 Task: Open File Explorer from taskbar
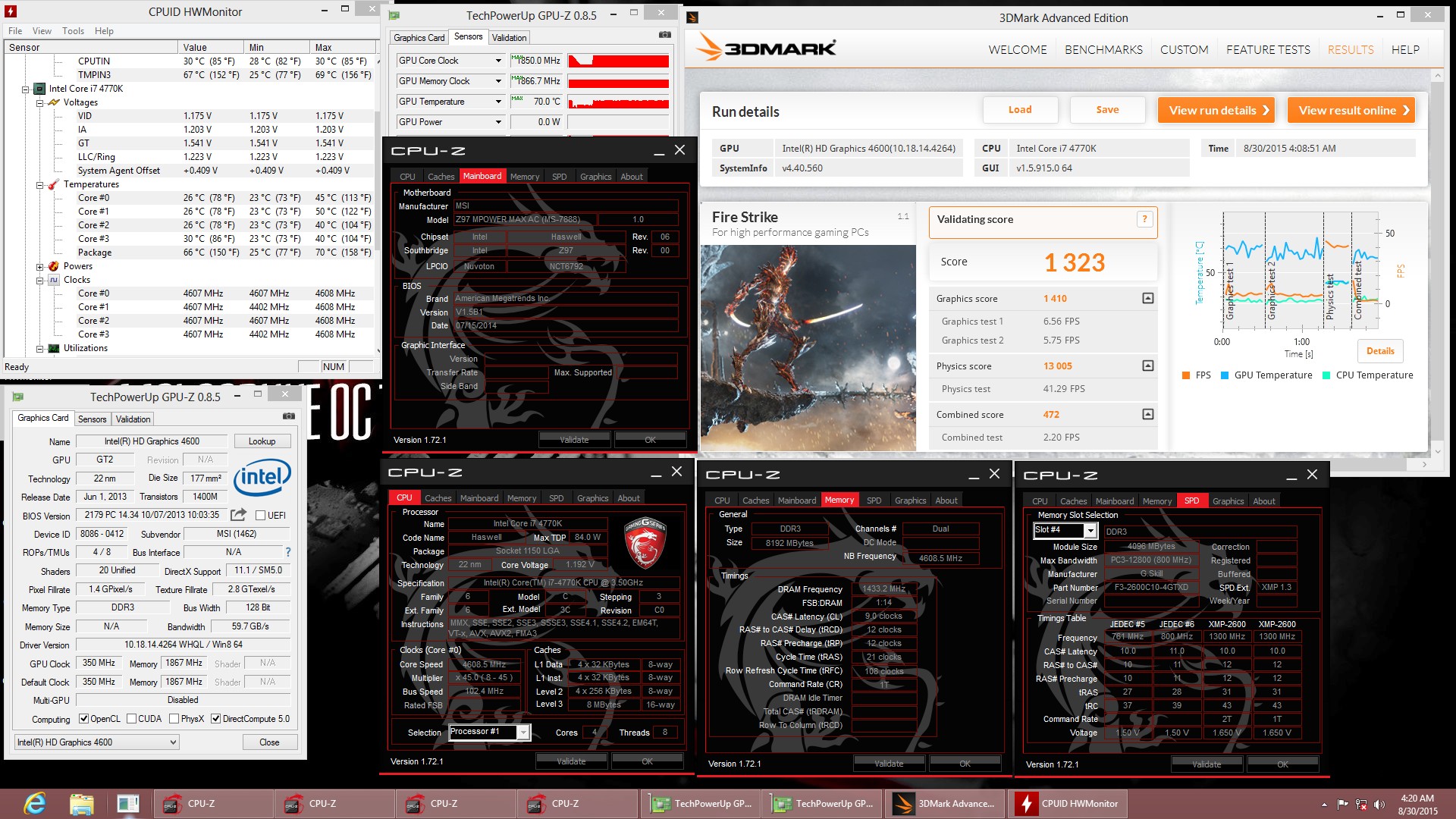[x=81, y=804]
